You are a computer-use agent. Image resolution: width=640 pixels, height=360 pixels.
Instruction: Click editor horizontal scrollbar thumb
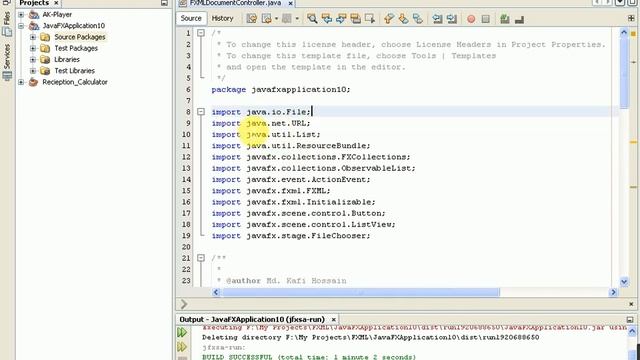(x=361, y=292)
